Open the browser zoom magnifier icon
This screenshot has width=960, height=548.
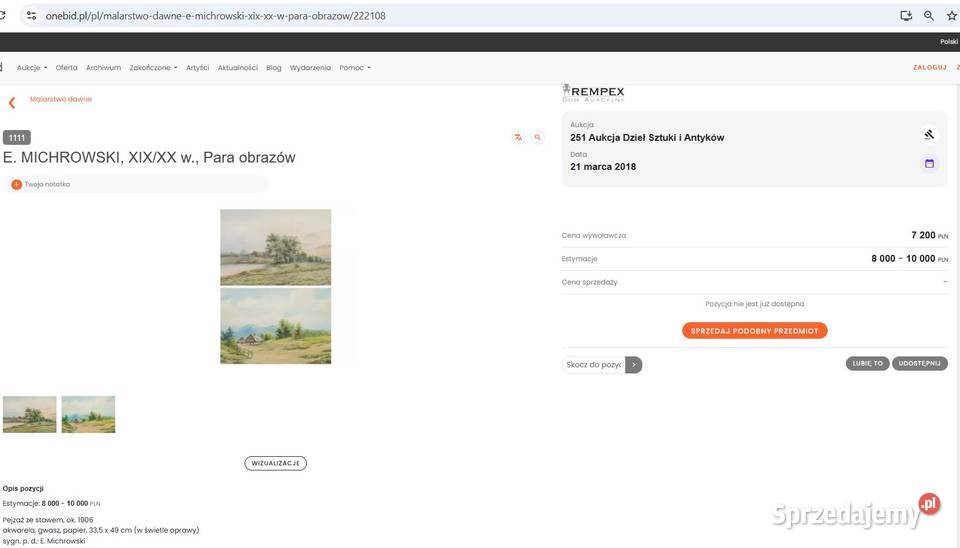click(929, 16)
